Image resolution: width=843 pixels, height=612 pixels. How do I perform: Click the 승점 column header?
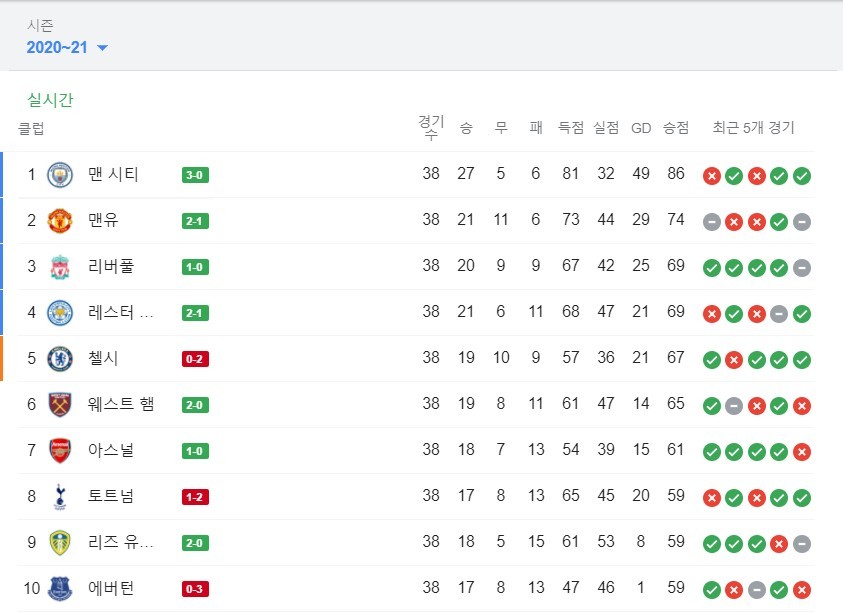click(676, 128)
